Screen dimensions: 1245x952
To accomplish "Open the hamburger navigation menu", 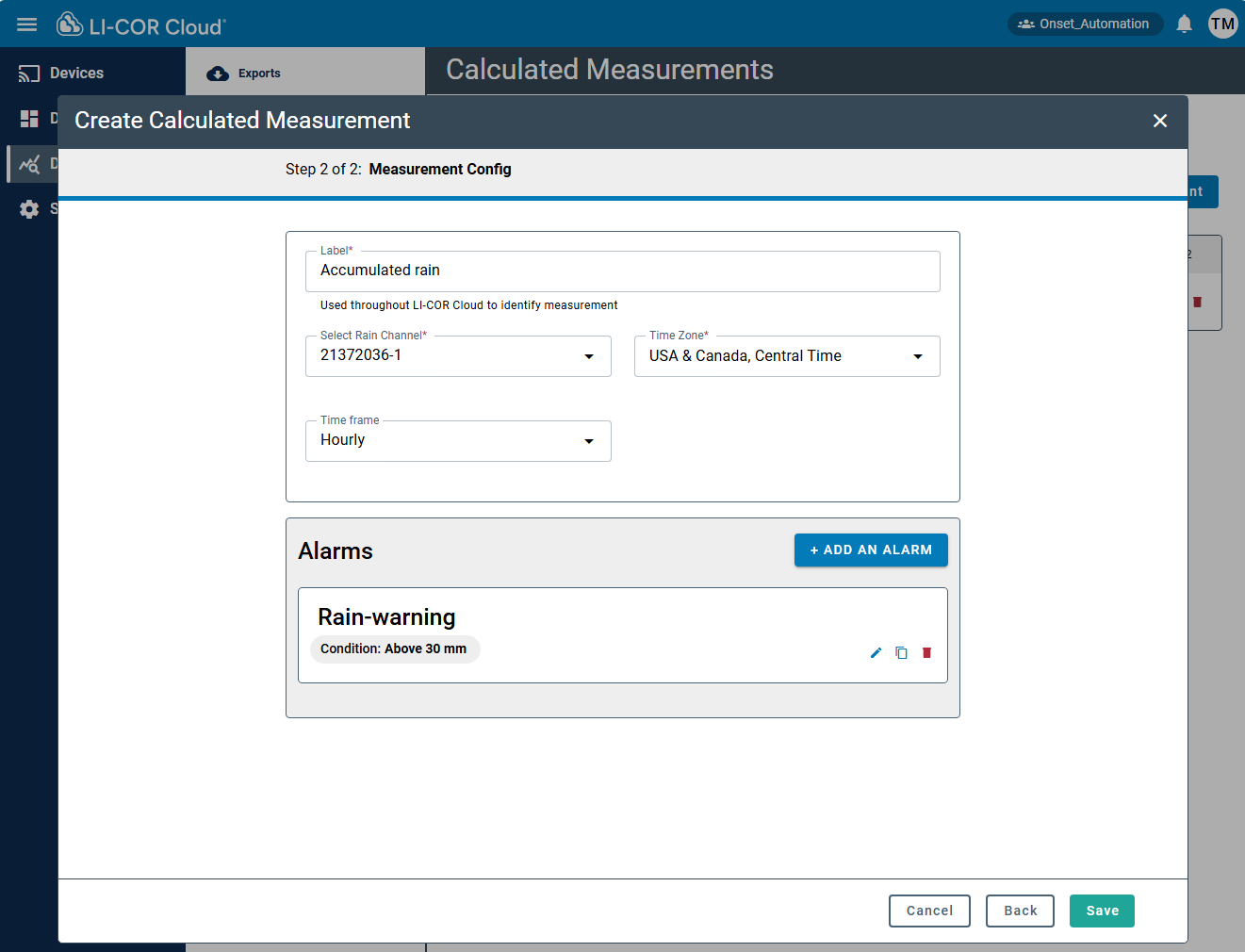I will point(26,25).
